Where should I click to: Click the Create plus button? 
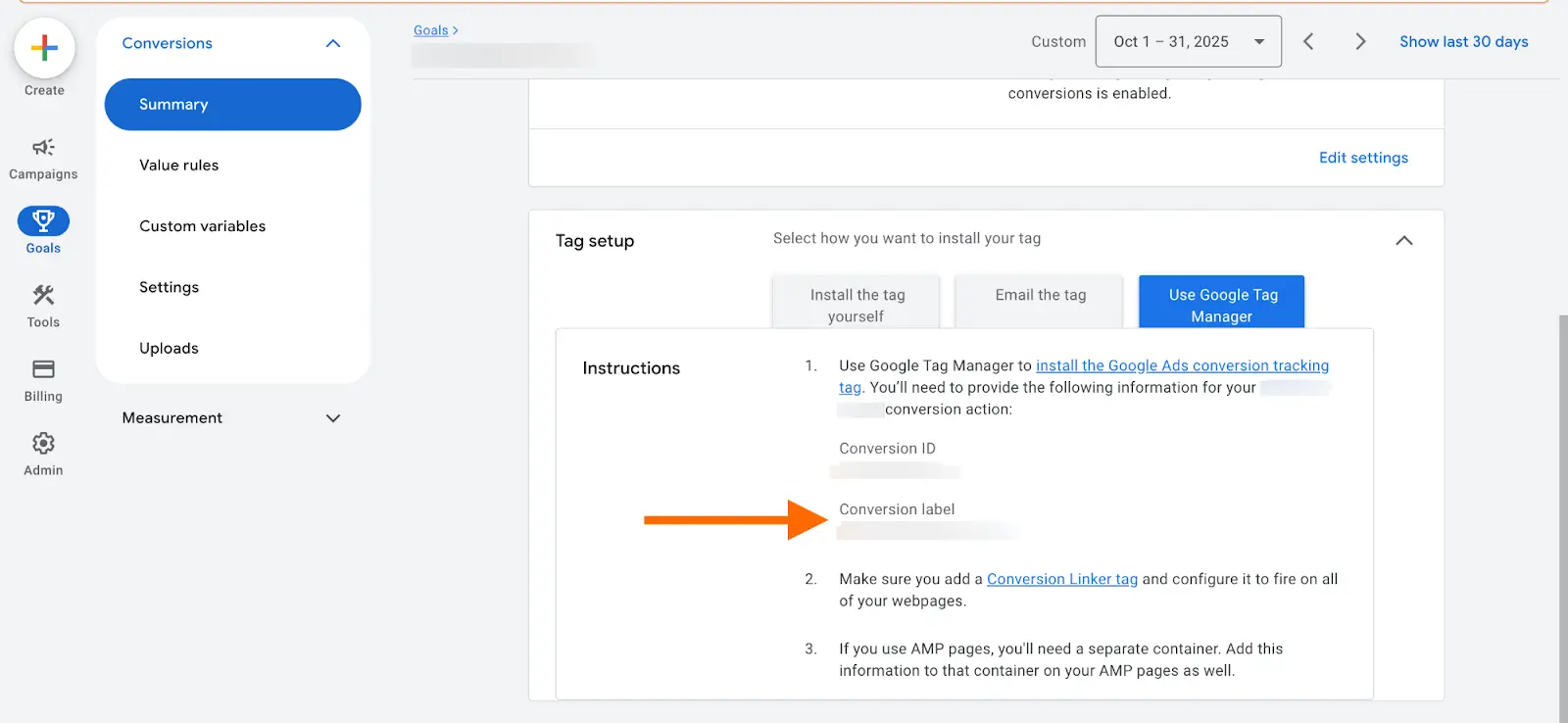click(44, 48)
